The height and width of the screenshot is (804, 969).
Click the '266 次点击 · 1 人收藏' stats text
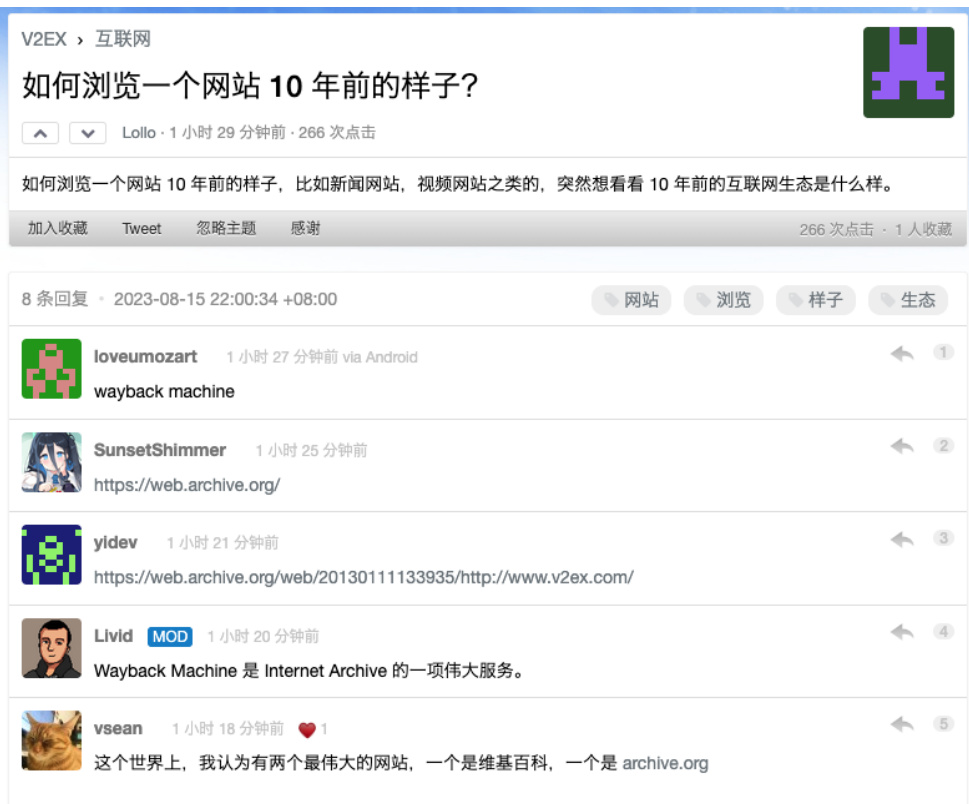click(x=876, y=230)
